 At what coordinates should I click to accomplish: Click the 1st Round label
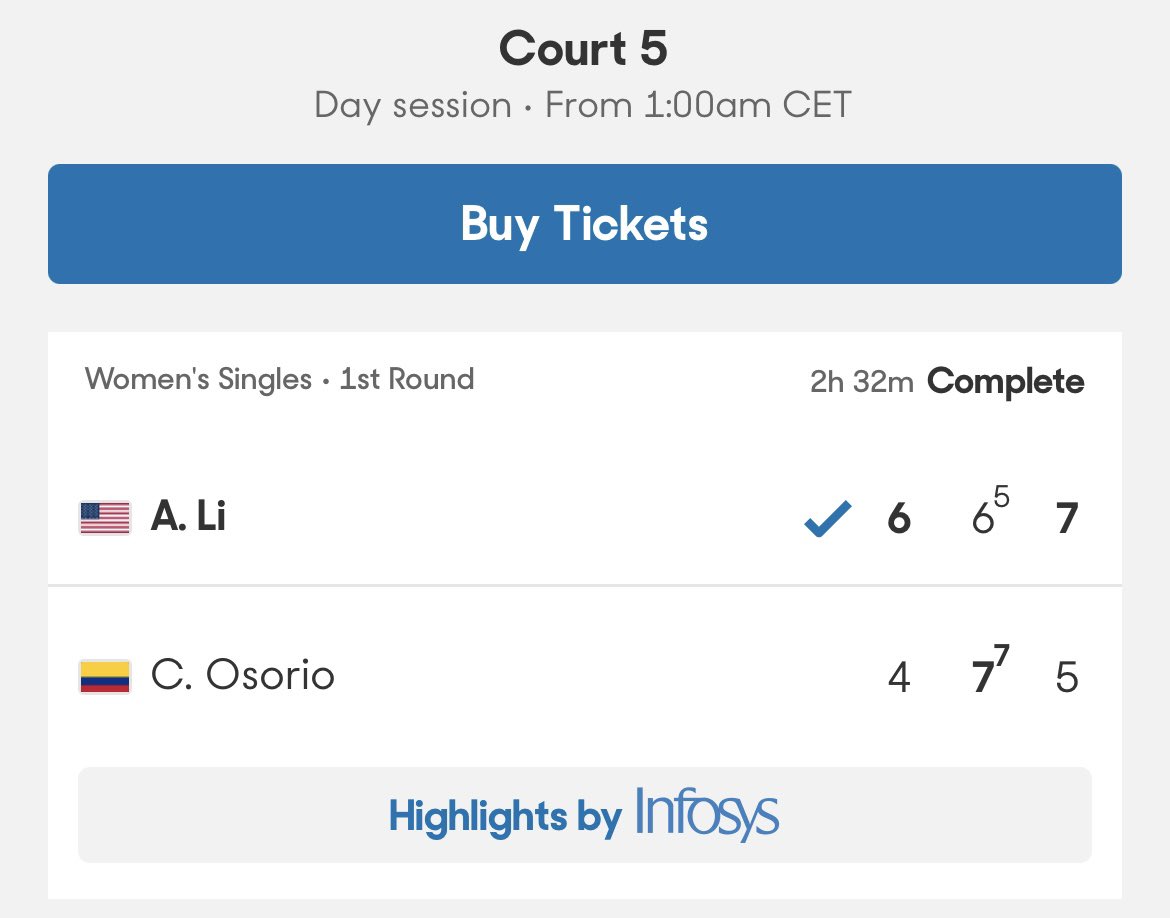[407, 380]
